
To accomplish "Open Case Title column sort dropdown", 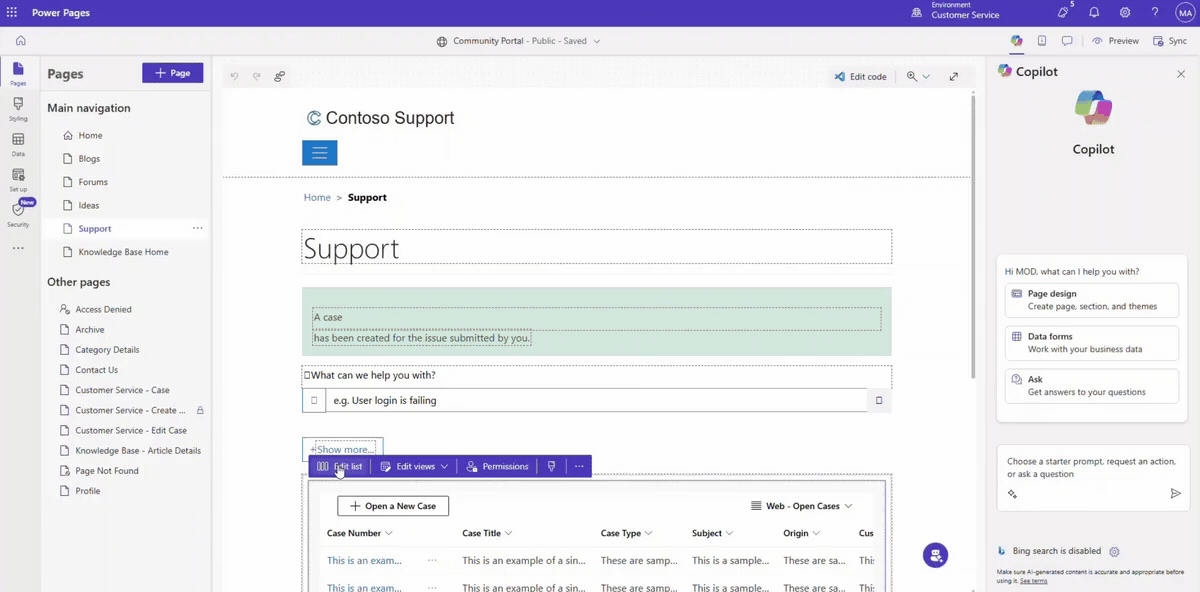I will [x=508, y=533].
